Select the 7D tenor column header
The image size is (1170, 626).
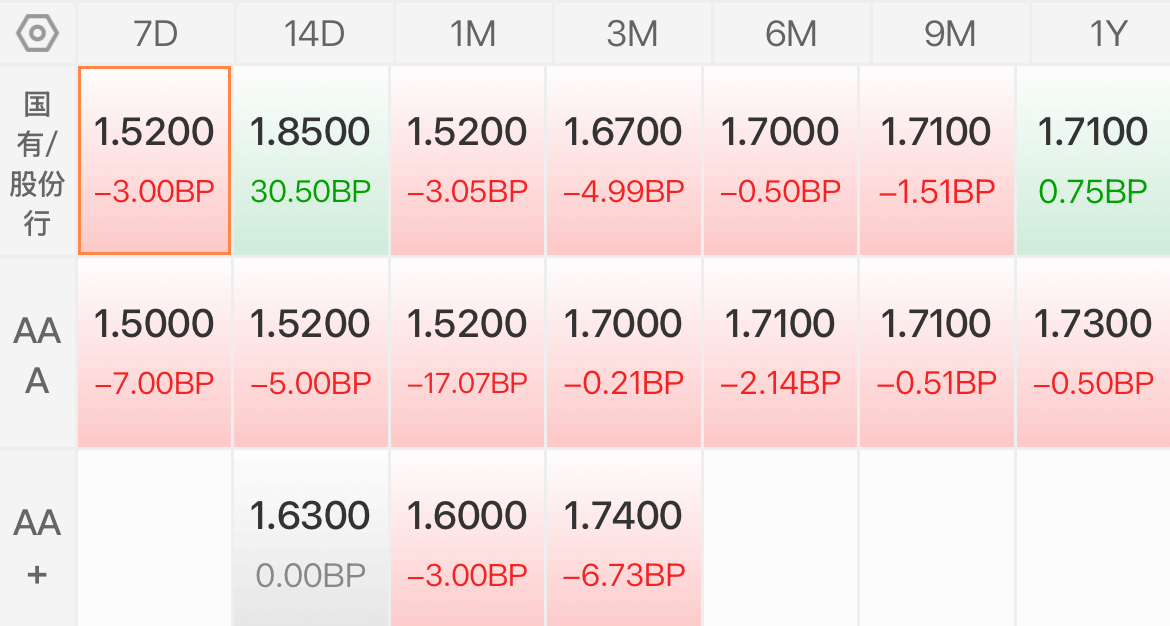coord(155,34)
